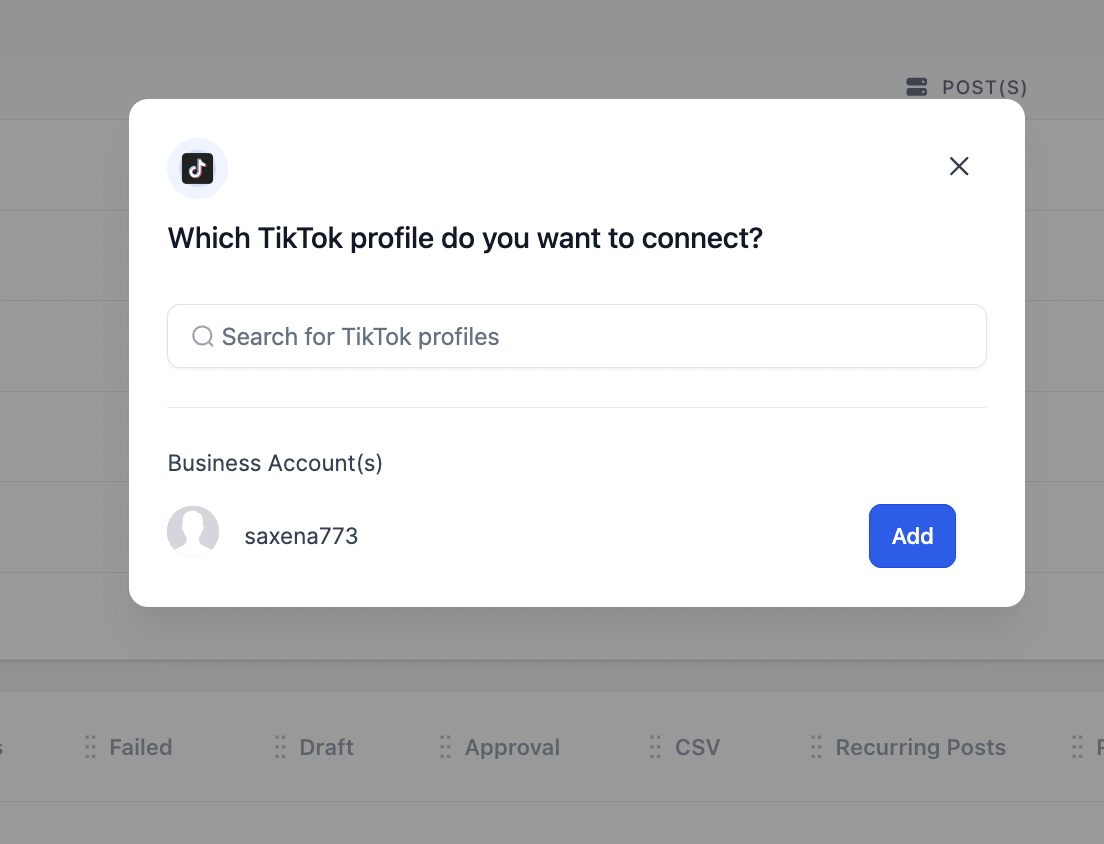Select the CSV tab
This screenshot has width=1104, height=844.
697,747
